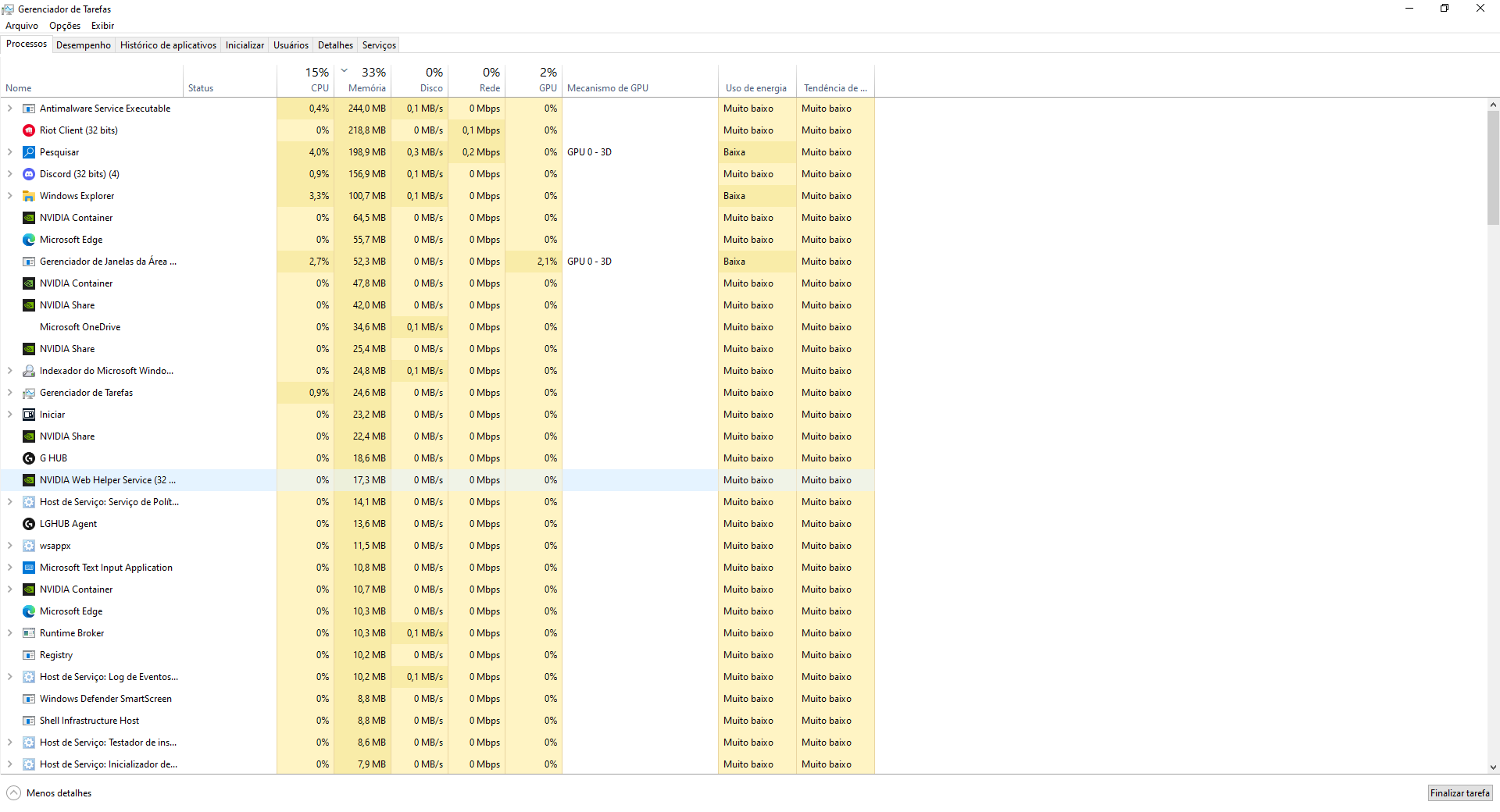Sort by the Rede column header
This screenshot has height=812, width=1500.
click(x=477, y=80)
